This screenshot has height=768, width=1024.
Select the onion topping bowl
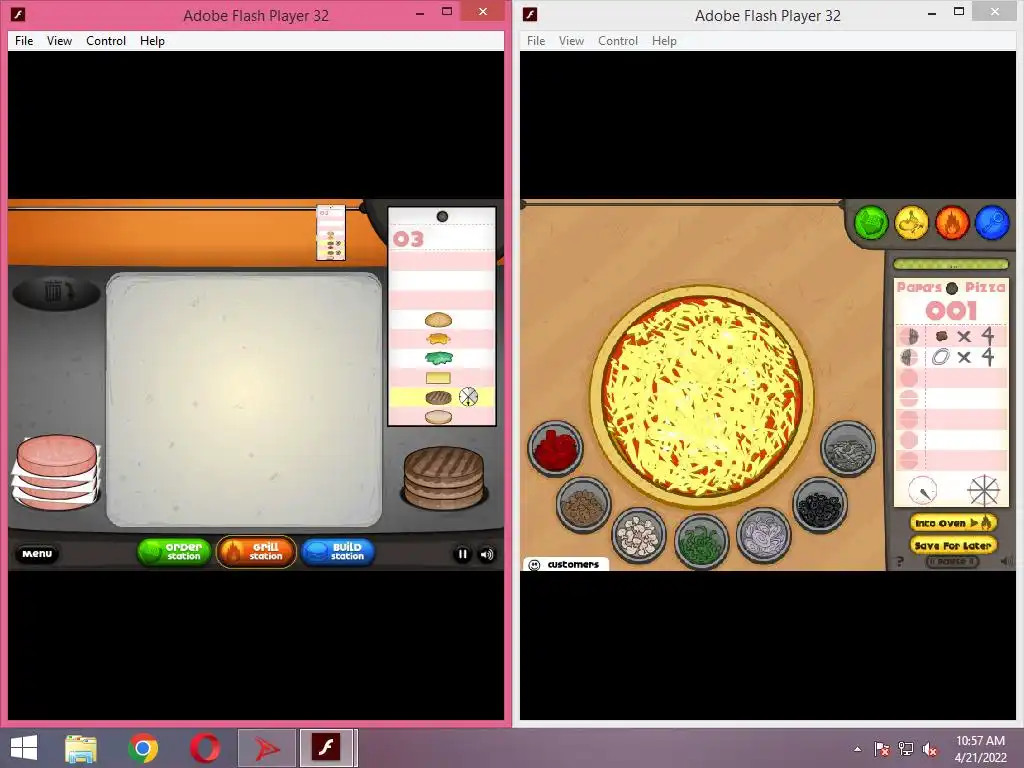point(763,536)
